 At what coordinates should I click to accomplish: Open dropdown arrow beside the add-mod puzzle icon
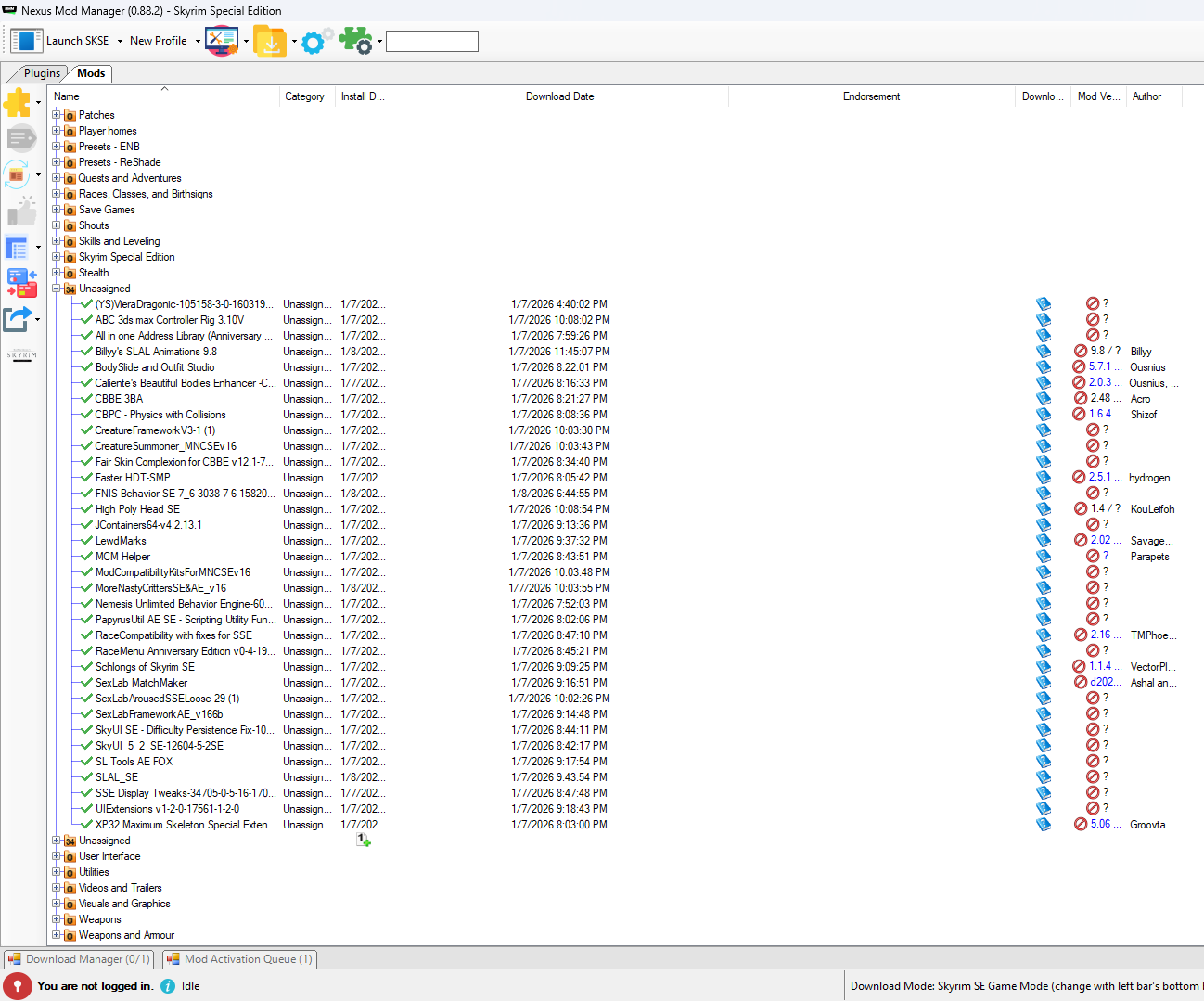click(x=38, y=103)
